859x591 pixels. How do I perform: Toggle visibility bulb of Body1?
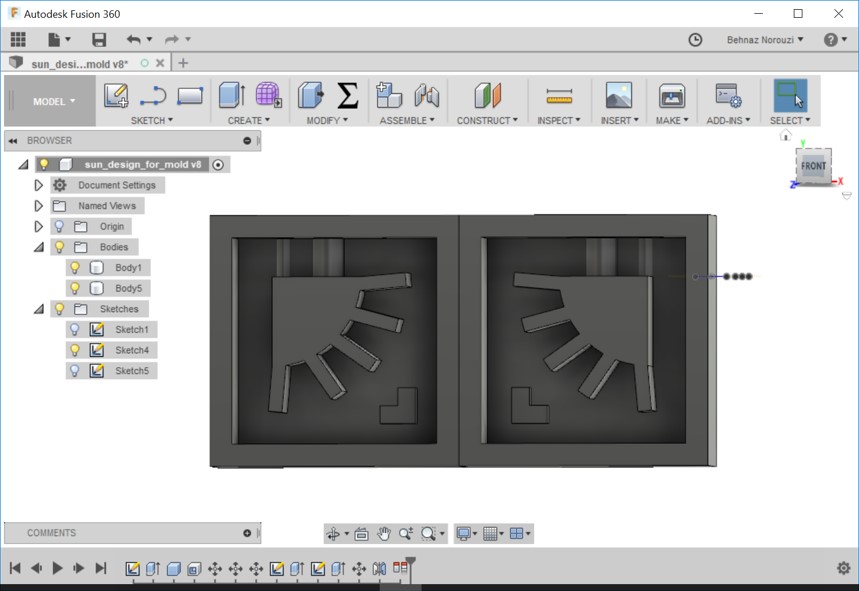point(75,267)
